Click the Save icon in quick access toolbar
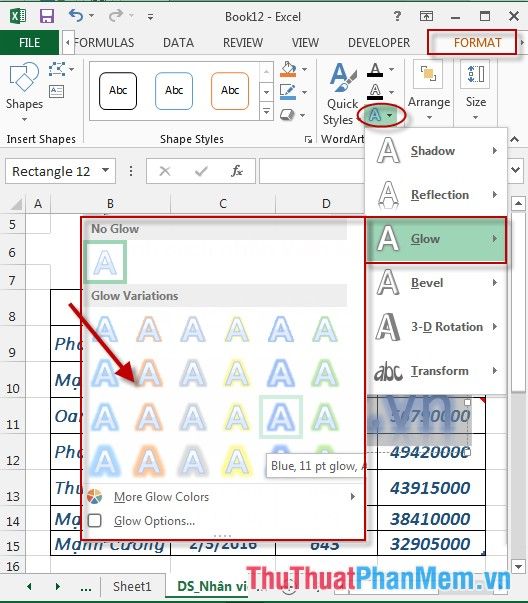528x603 pixels. point(47,16)
